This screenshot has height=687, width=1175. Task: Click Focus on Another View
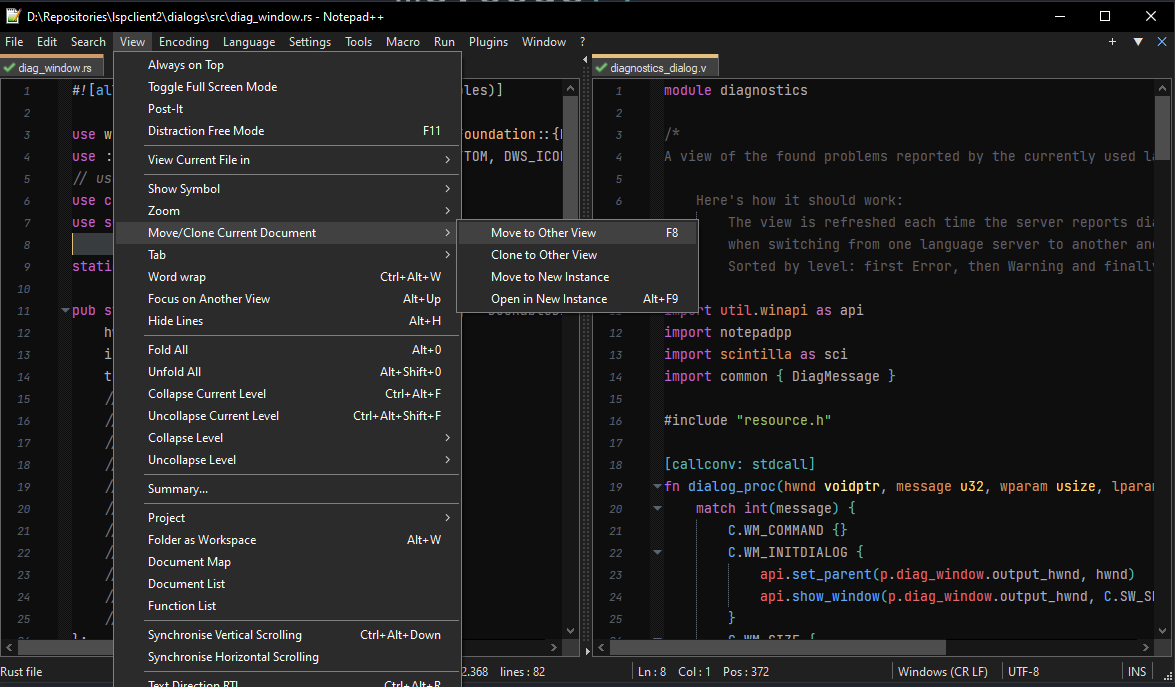[288, 298]
